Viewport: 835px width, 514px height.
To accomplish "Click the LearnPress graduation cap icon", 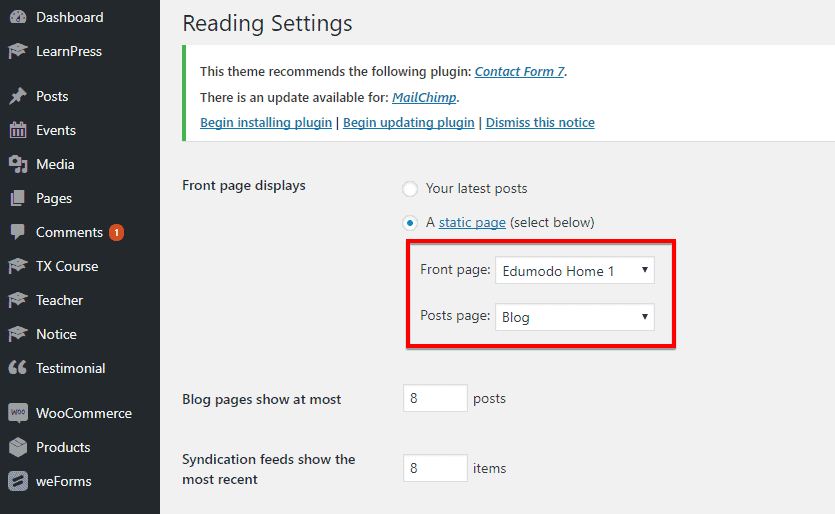I will pyautogui.click(x=17, y=51).
